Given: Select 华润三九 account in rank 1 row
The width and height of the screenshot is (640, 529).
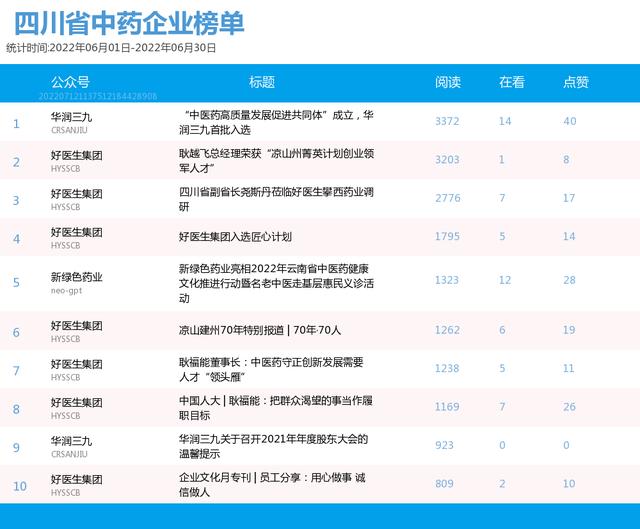Looking at the screenshot, I should point(71,116).
